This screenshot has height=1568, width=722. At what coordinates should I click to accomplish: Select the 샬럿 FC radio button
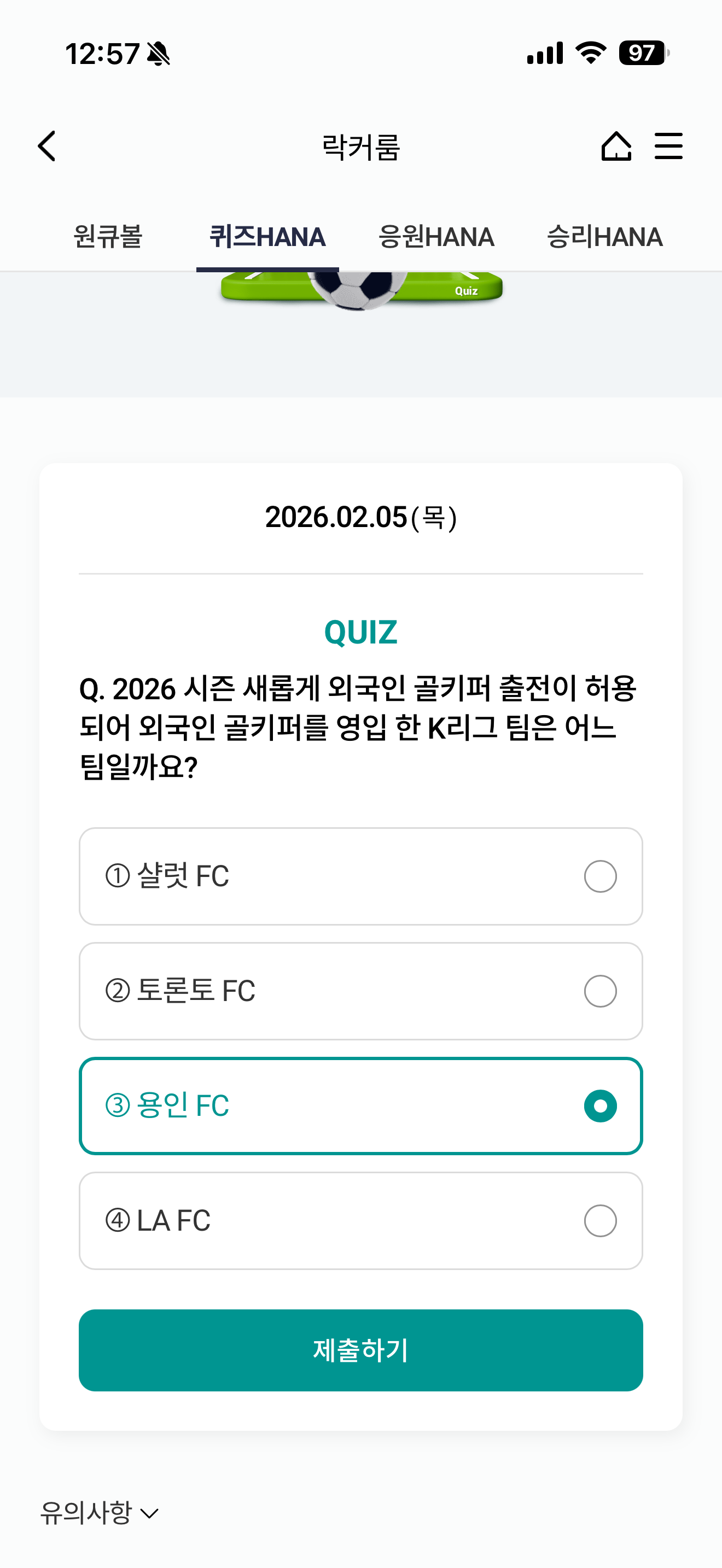tap(600, 876)
